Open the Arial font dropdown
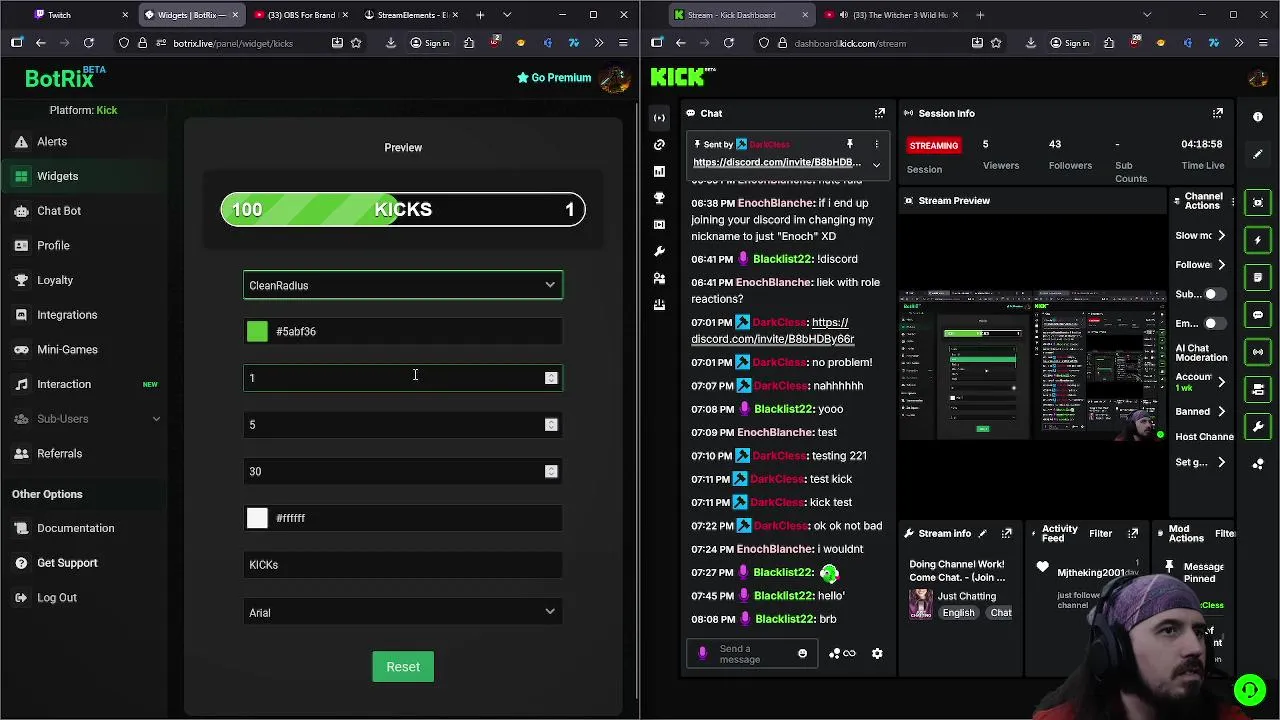1280x720 pixels. (x=403, y=612)
